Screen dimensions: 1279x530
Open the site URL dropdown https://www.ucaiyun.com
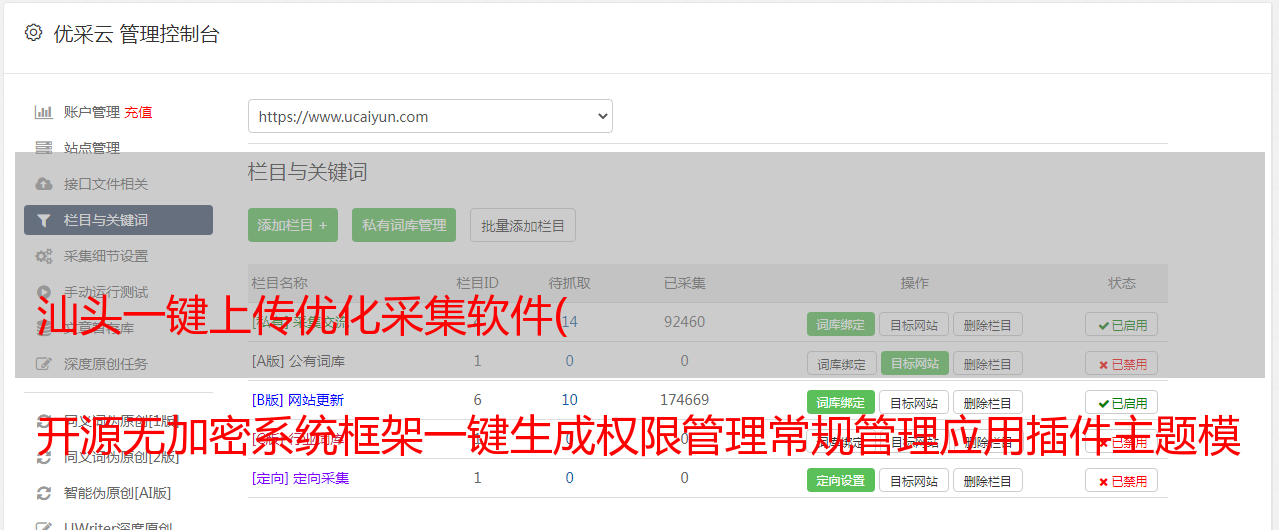click(x=430, y=116)
